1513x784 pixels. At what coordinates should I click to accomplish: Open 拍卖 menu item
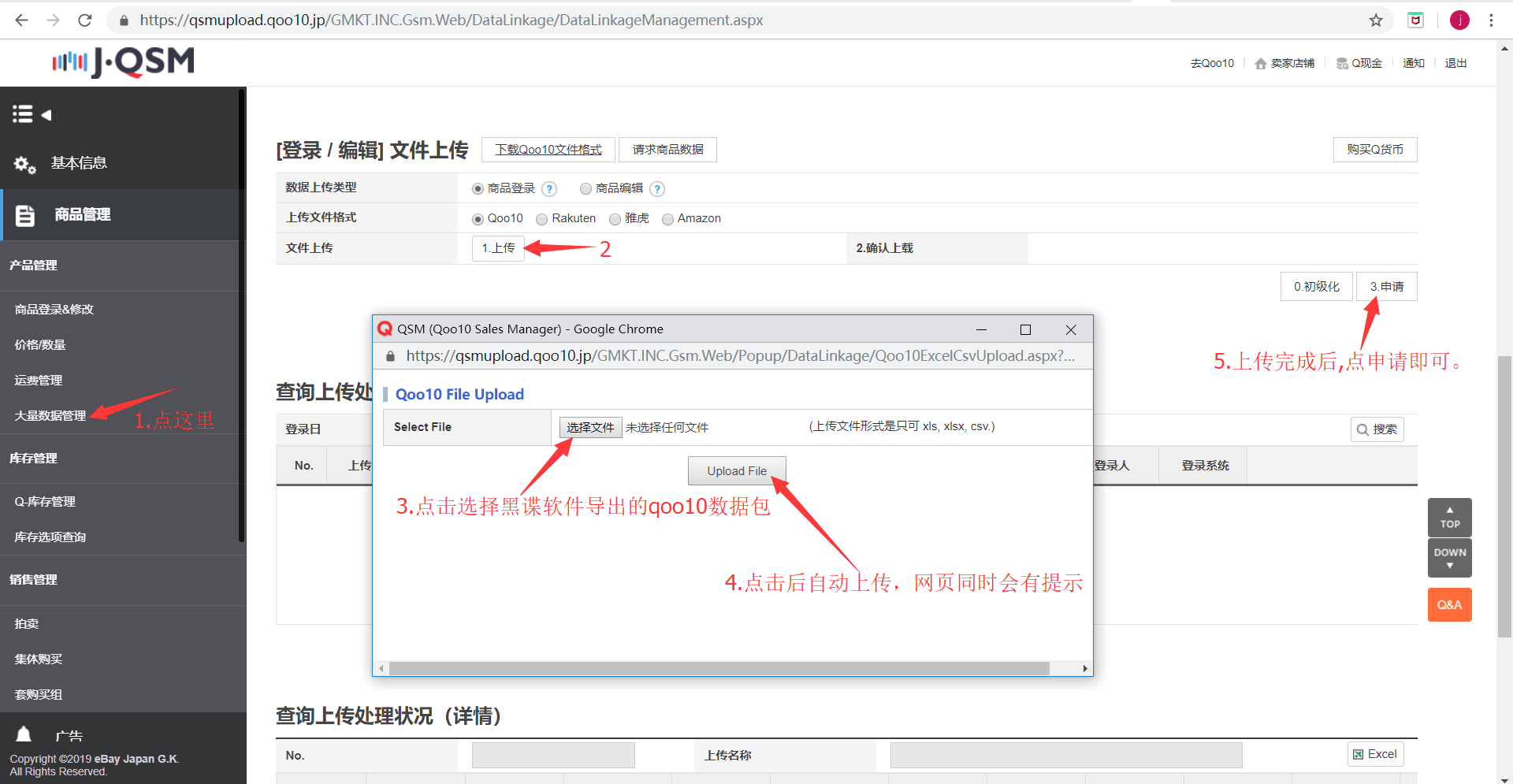[27, 623]
